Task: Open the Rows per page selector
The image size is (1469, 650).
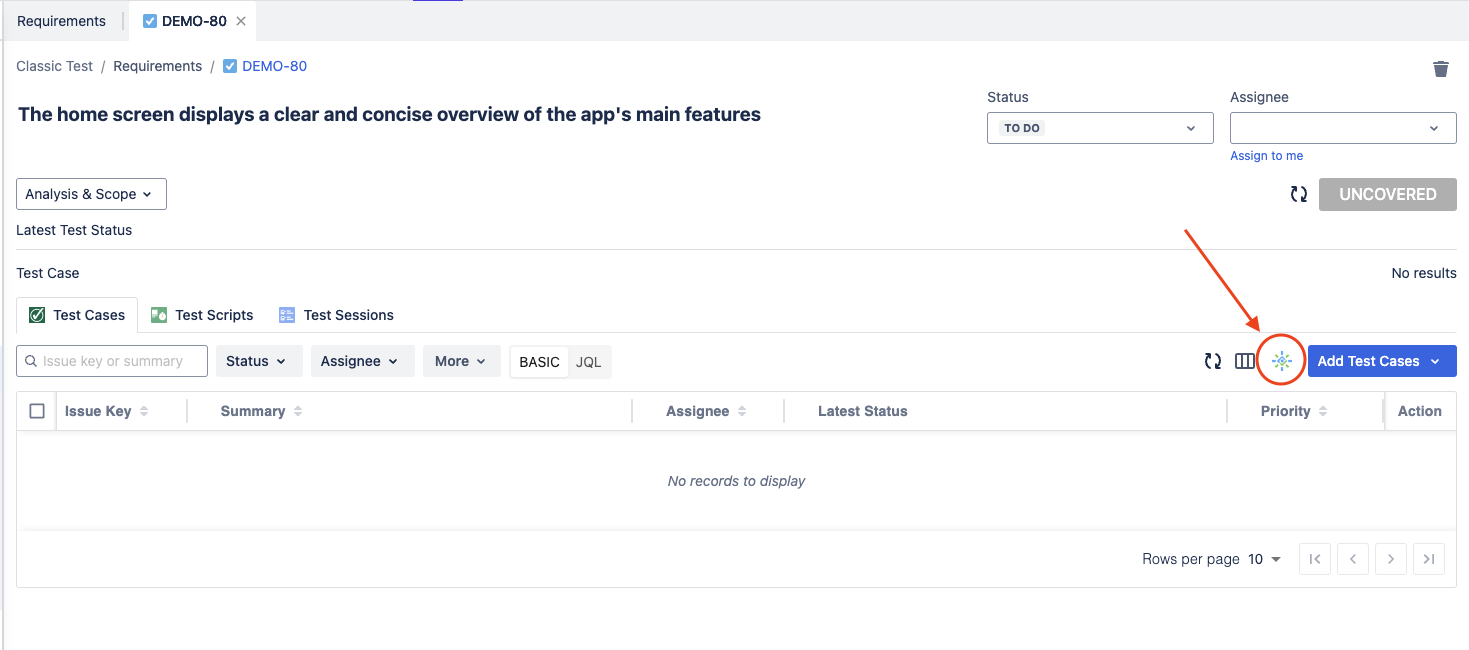Action: pyautogui.click(x=1264, y=559)
